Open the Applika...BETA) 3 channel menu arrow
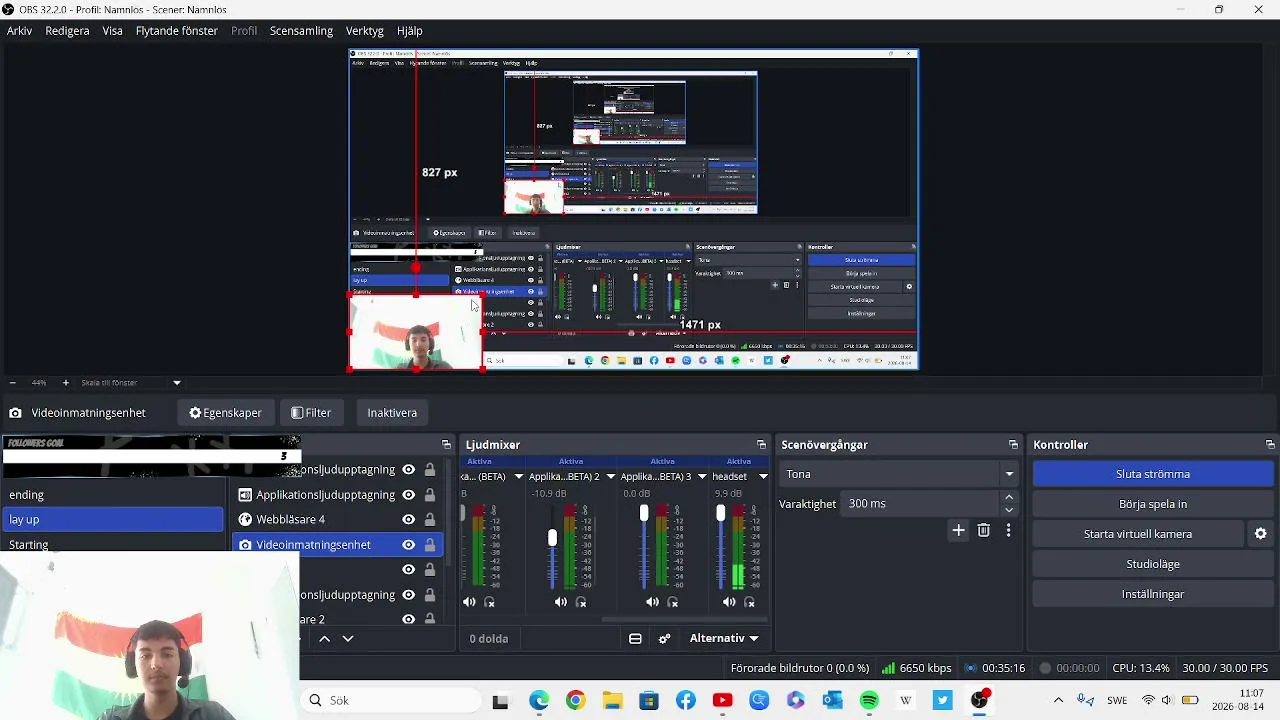 pyautogui.click(x=702, y=477)
